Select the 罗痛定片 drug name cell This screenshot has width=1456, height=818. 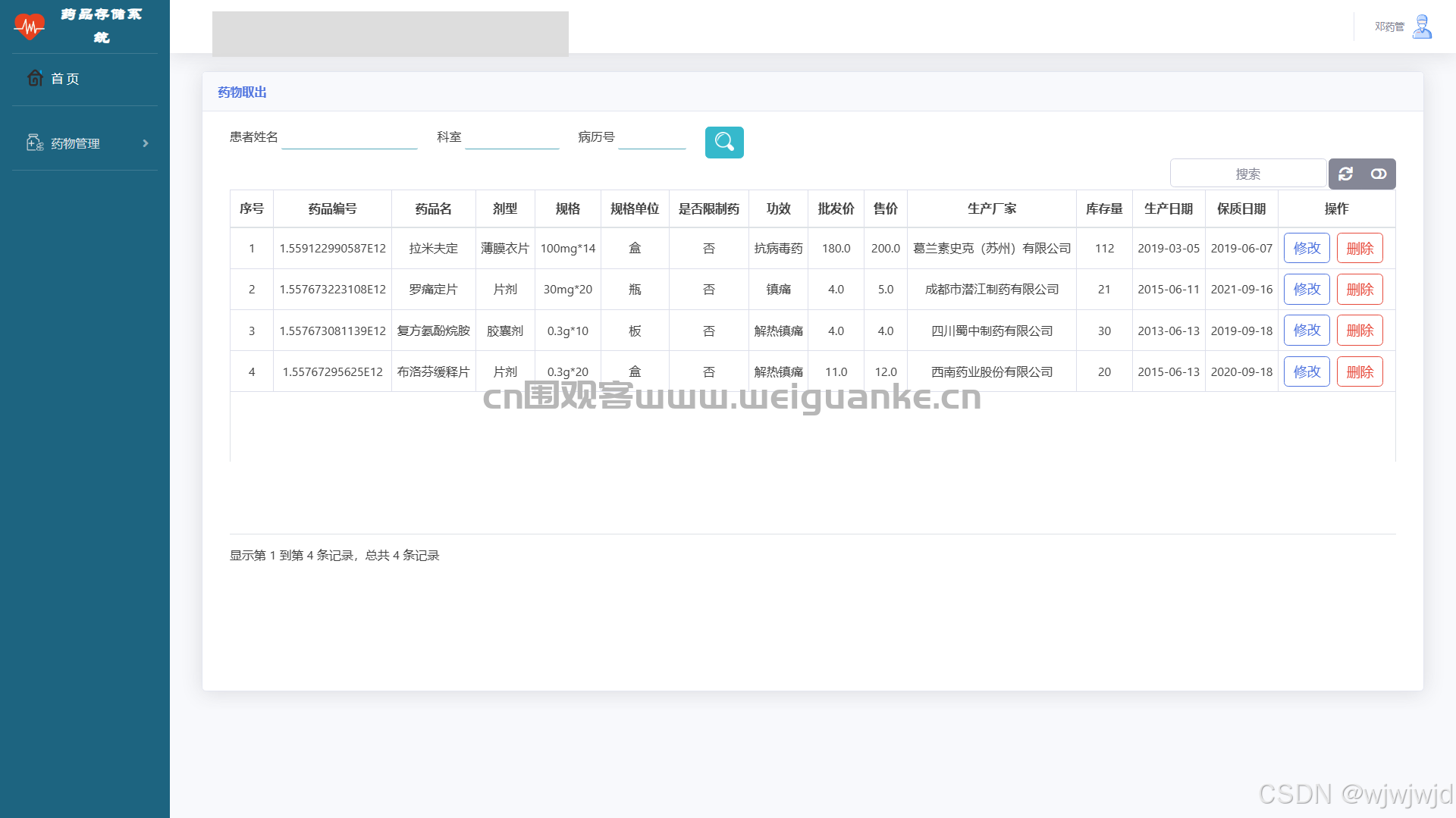(x=433, y=290)
